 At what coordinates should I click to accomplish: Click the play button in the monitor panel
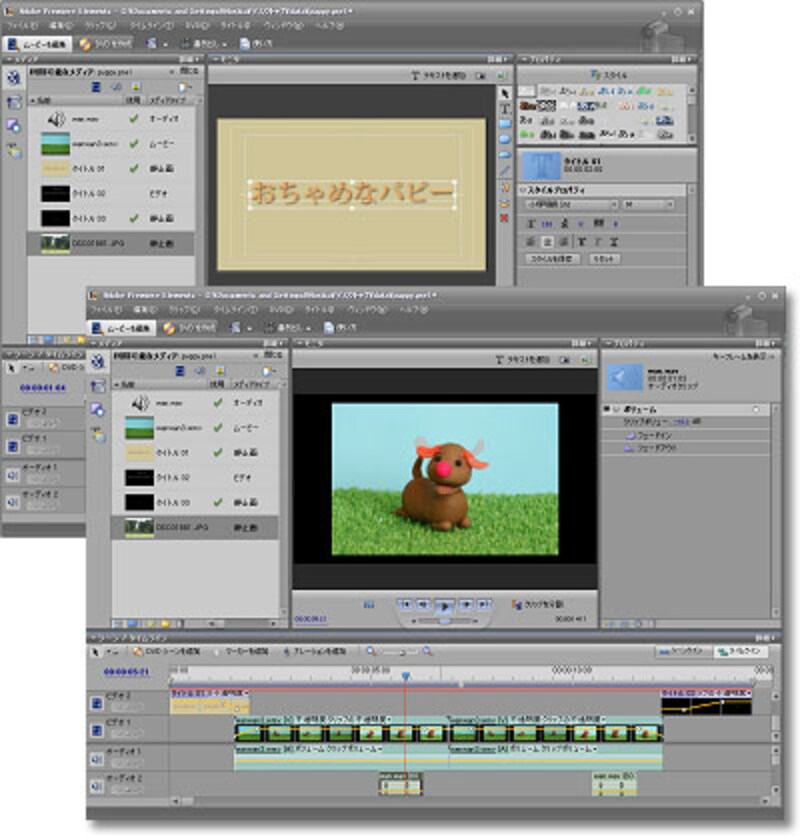(x=445, y=604)
